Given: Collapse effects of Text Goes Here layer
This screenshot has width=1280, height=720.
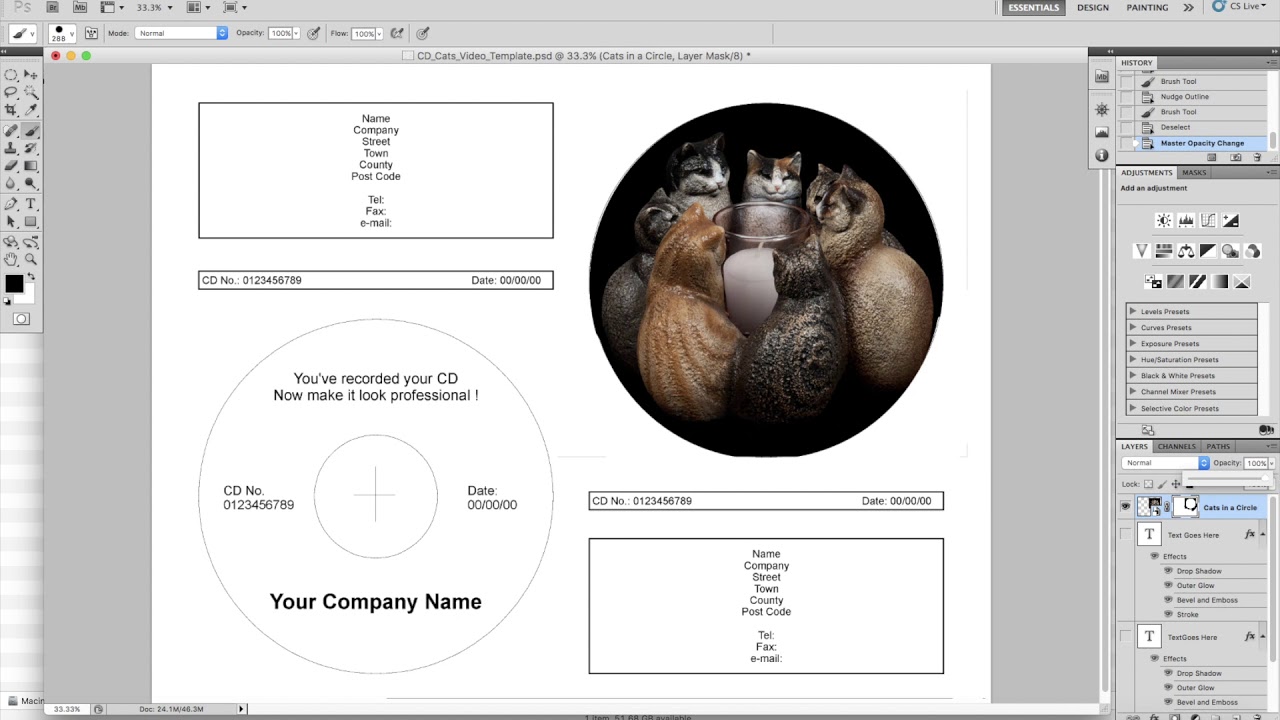Looking at the screenshot, I should pyautogui.click(x=1262, y=534).
